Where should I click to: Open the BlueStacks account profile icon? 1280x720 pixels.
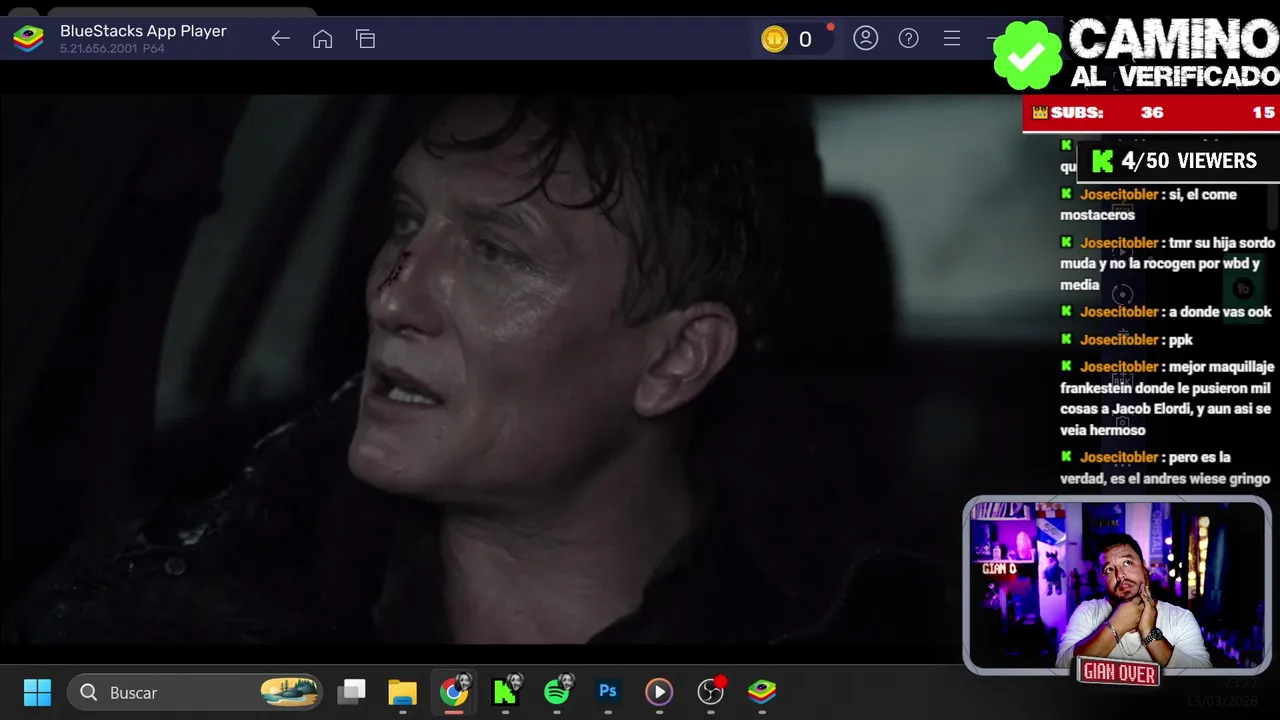coord(865,38)
